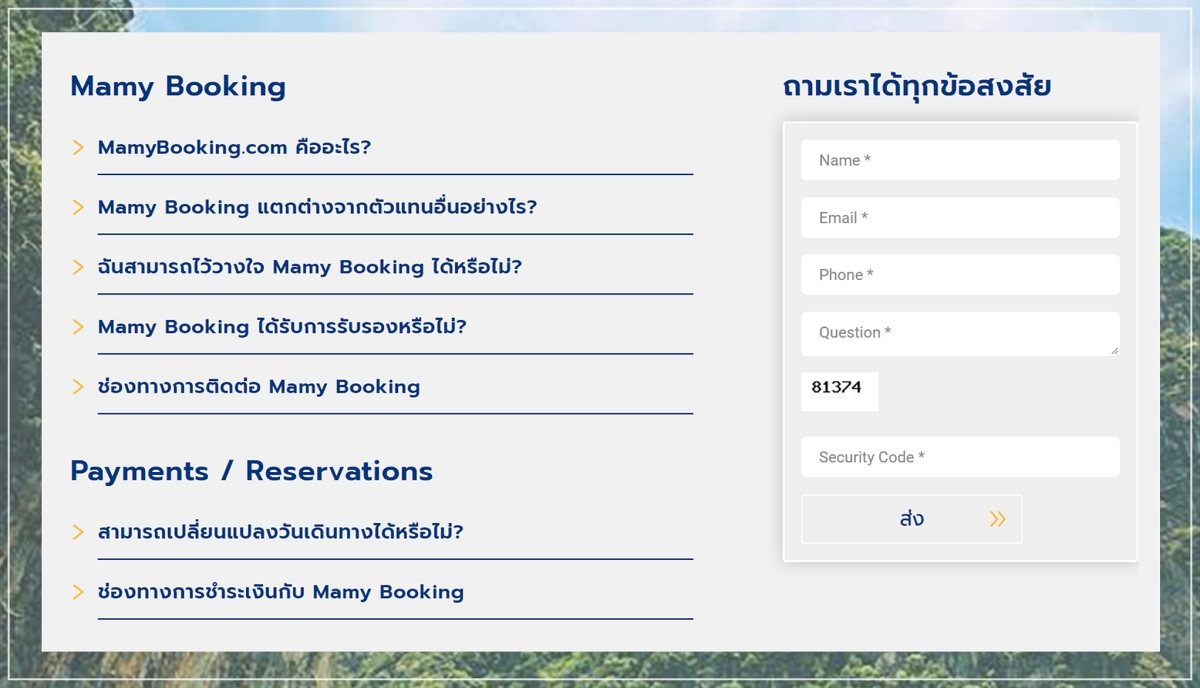Expand the 'MamyBooking.com คืออะไร?' chevron arrow
1200x688 pixels.
(78, 148)
